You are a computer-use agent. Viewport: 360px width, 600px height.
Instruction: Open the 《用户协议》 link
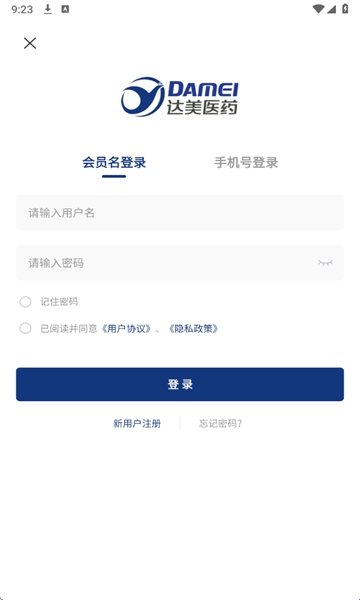pos(126,329)
